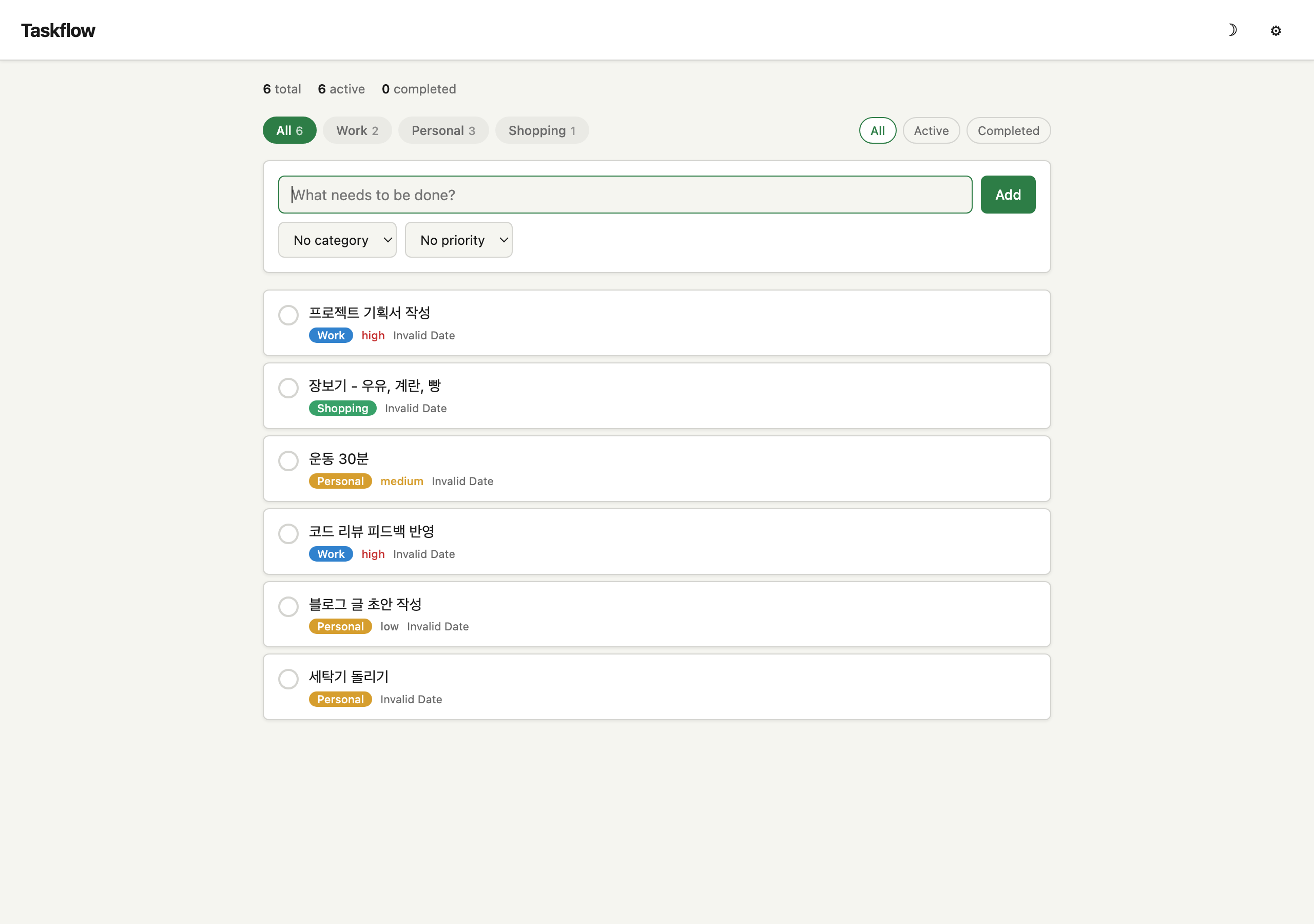Switch to the Active tasks filter

pyautogui.click(x=931, y=130)
